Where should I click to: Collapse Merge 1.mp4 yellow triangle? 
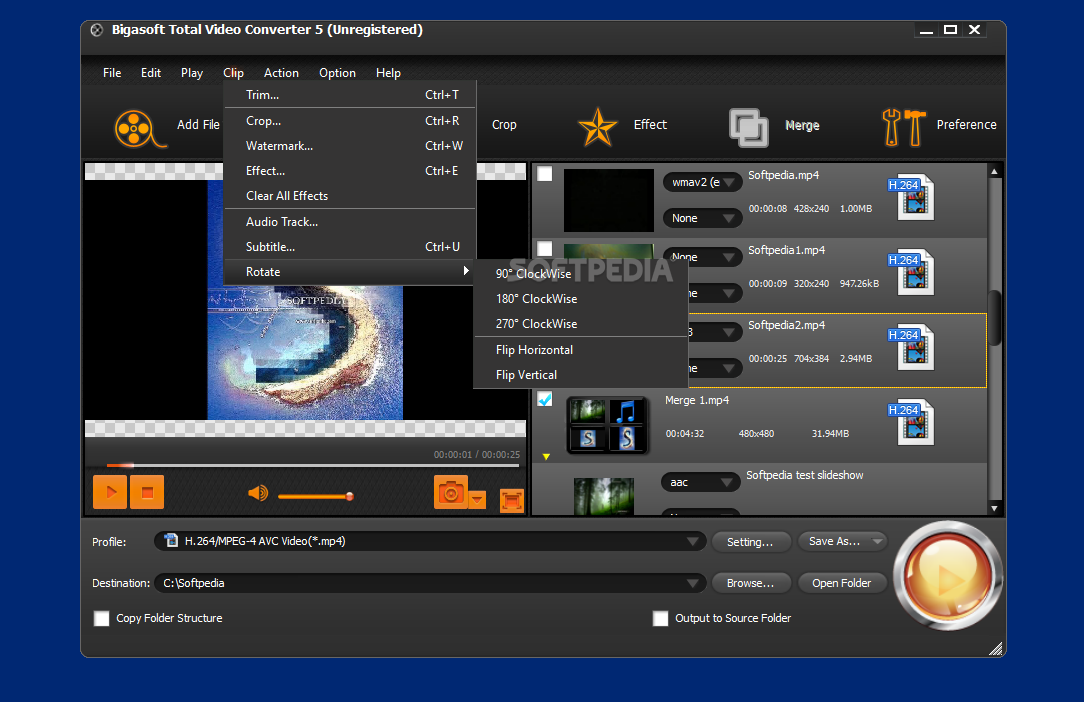546,456
